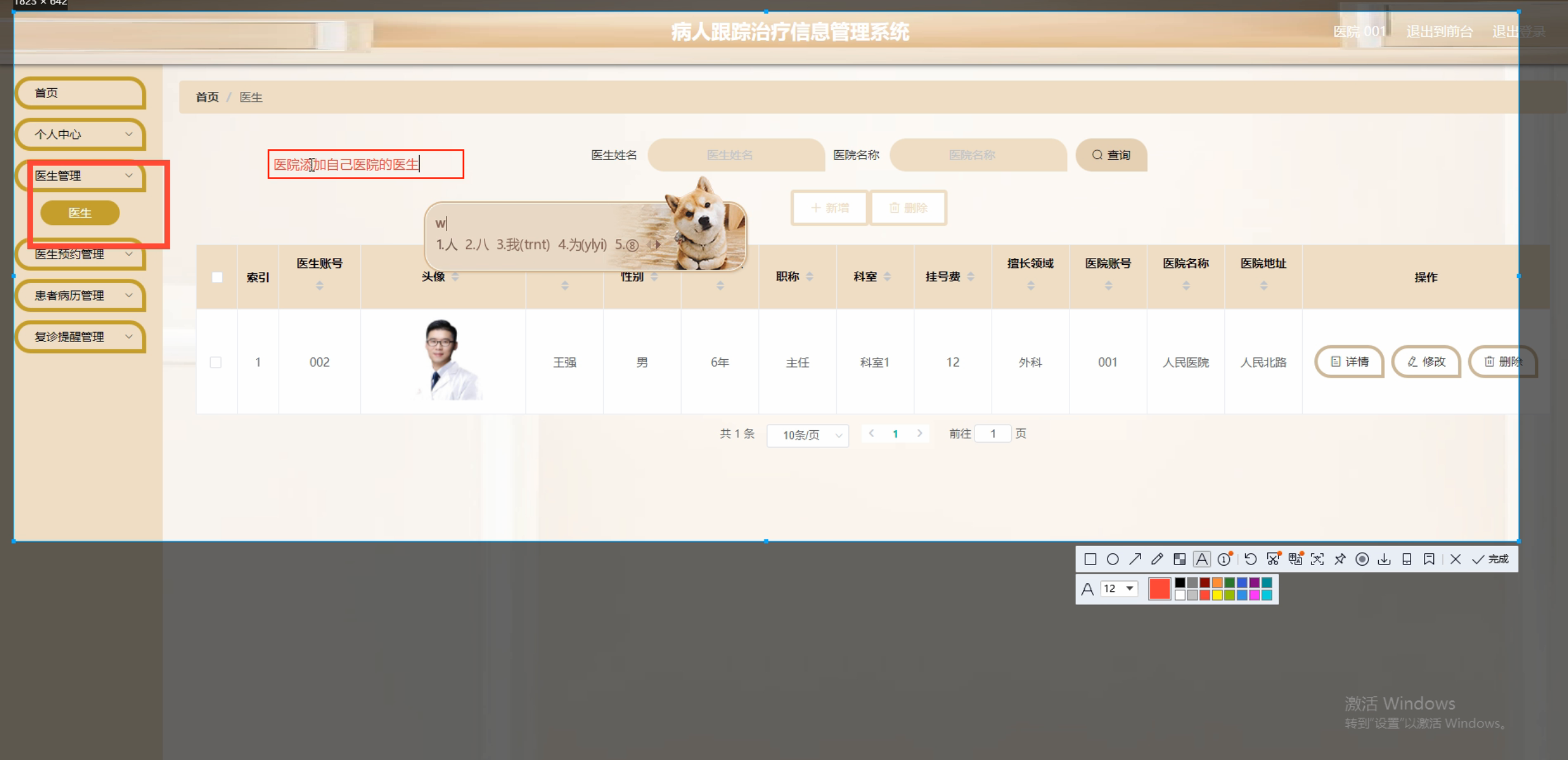
Task: Check the row checkbox for doctor 002
Action: [216, 362]
